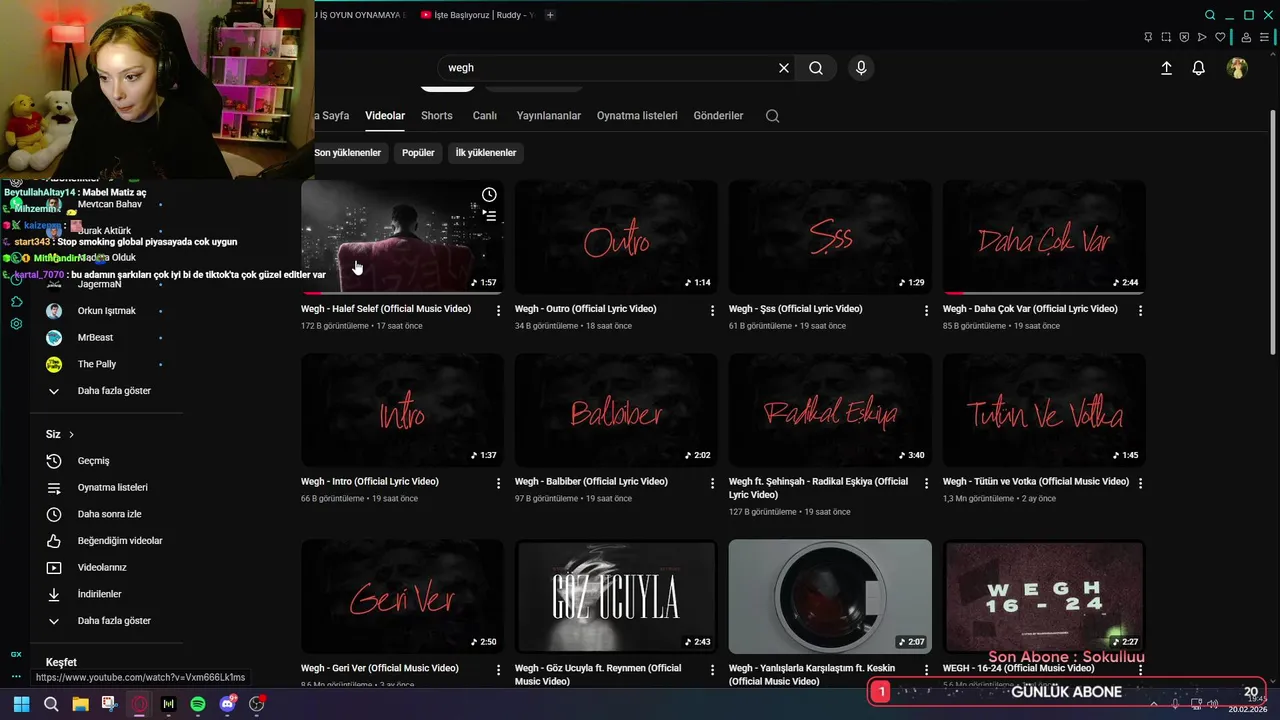Switch to the Canlı tab
The width and height of the screenshot is (1280, 720).
[x=485, y=116]
